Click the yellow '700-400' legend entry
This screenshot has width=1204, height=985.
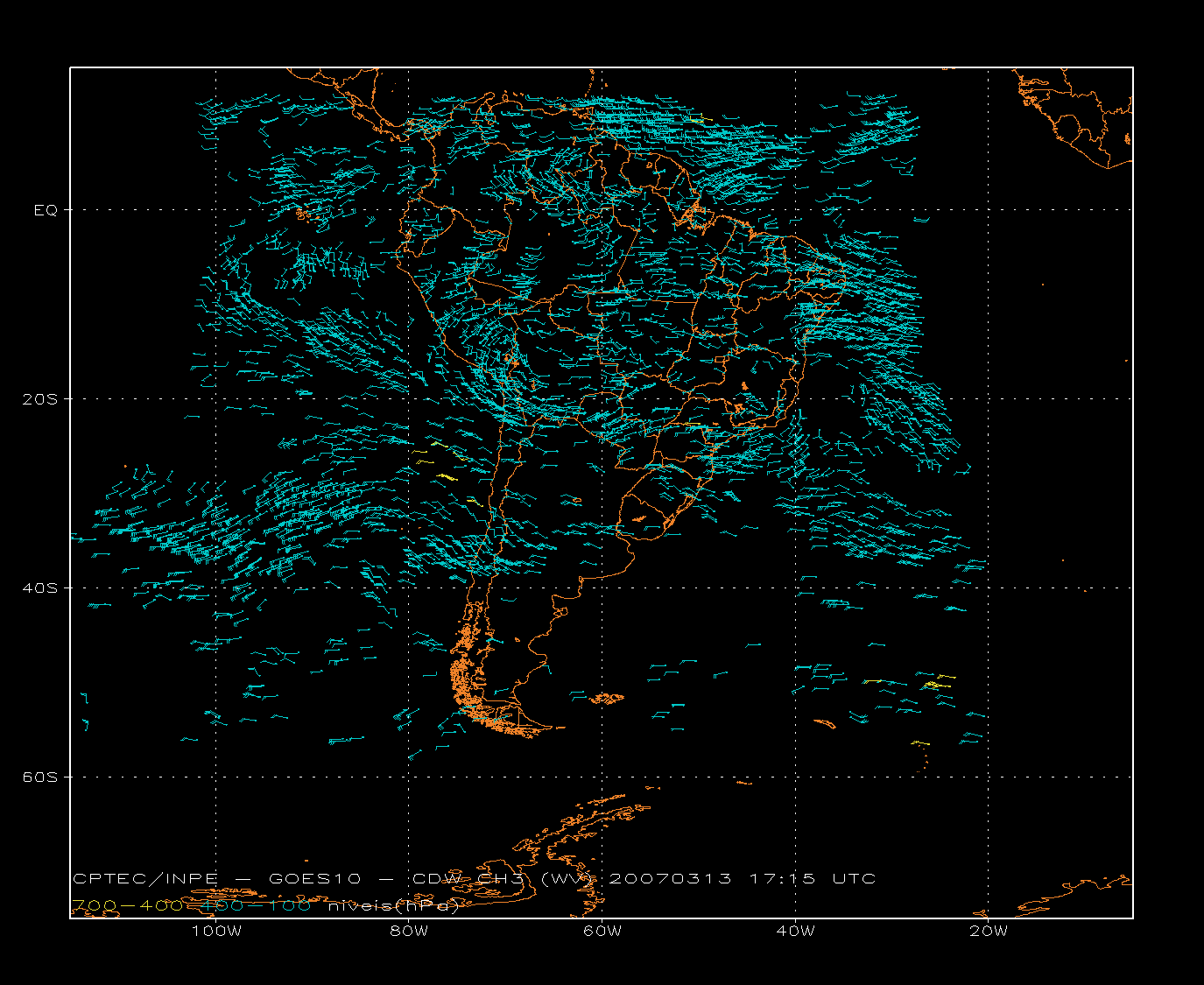[127, 905]
